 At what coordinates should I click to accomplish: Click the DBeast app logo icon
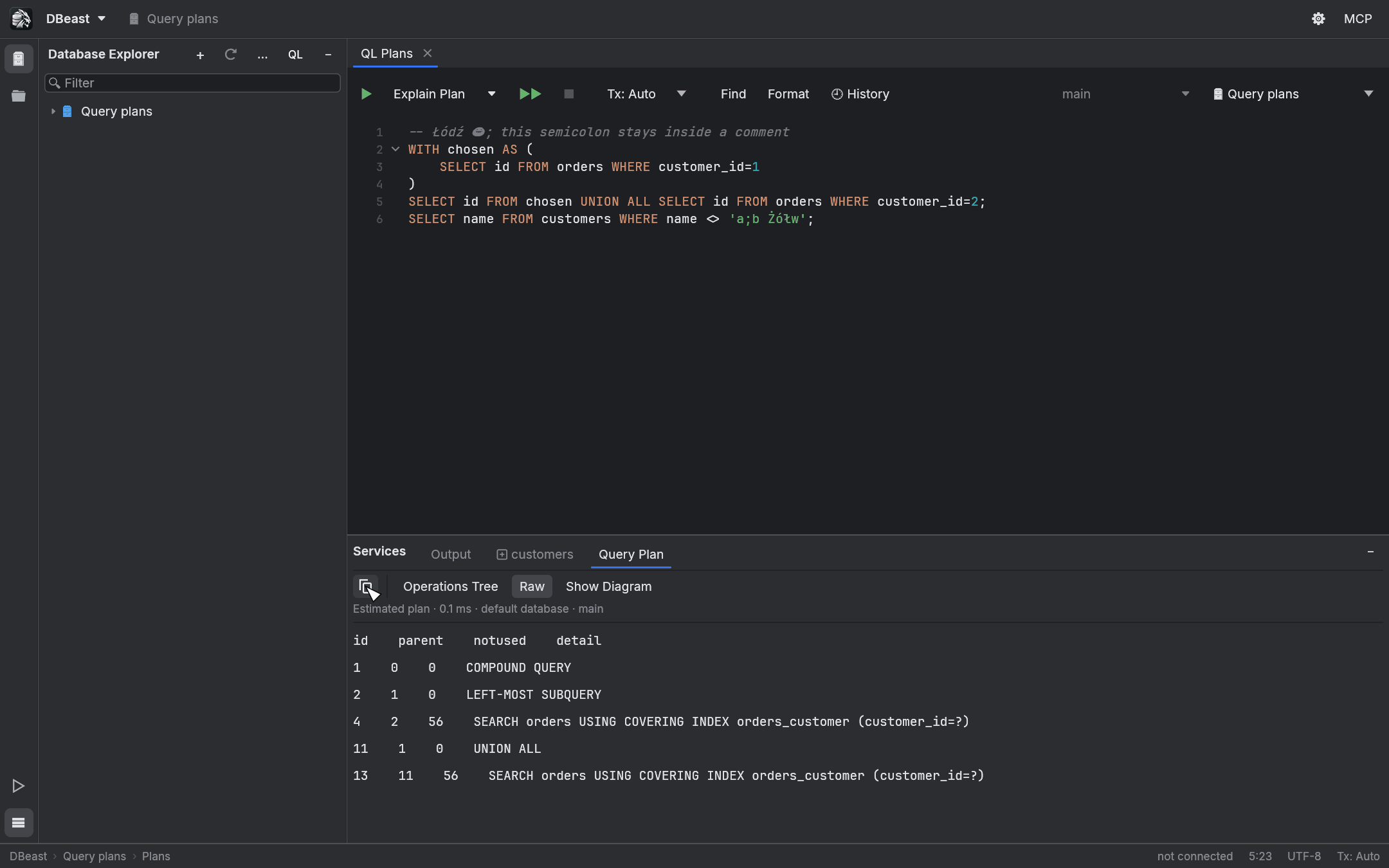(21, 19)
